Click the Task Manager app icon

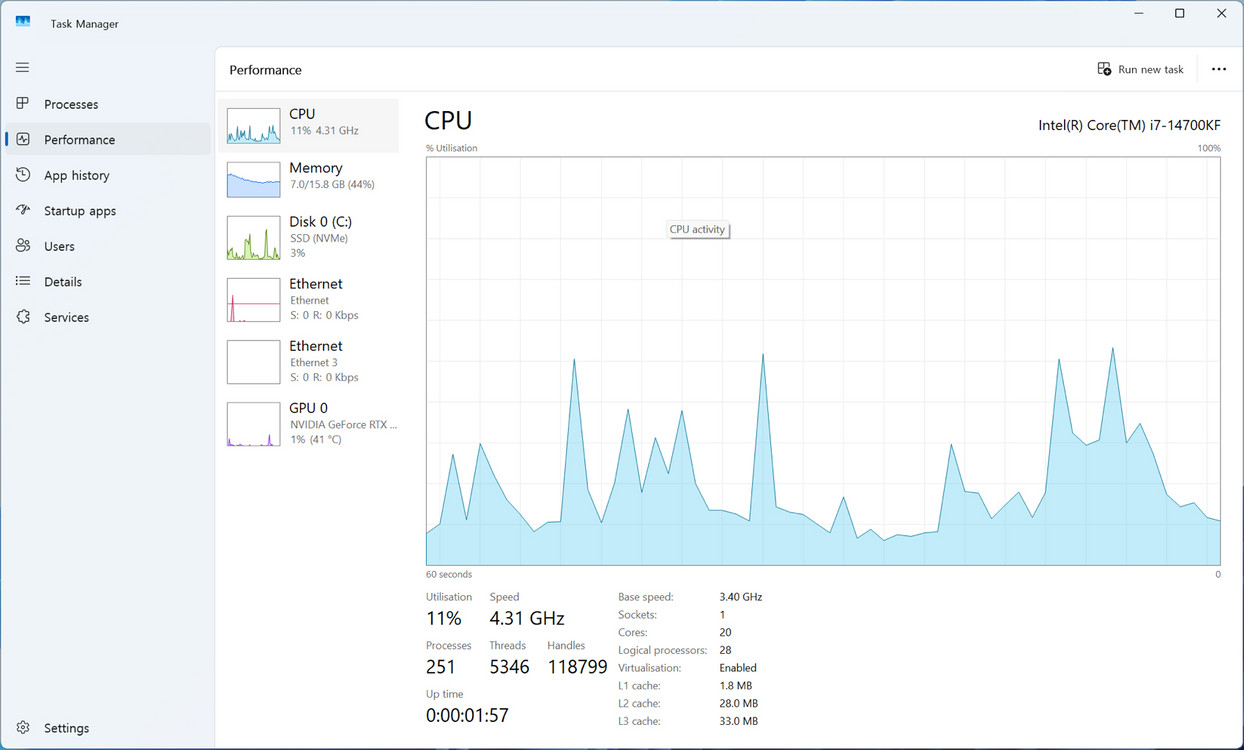pyautogui.click(x=23, y=23)
